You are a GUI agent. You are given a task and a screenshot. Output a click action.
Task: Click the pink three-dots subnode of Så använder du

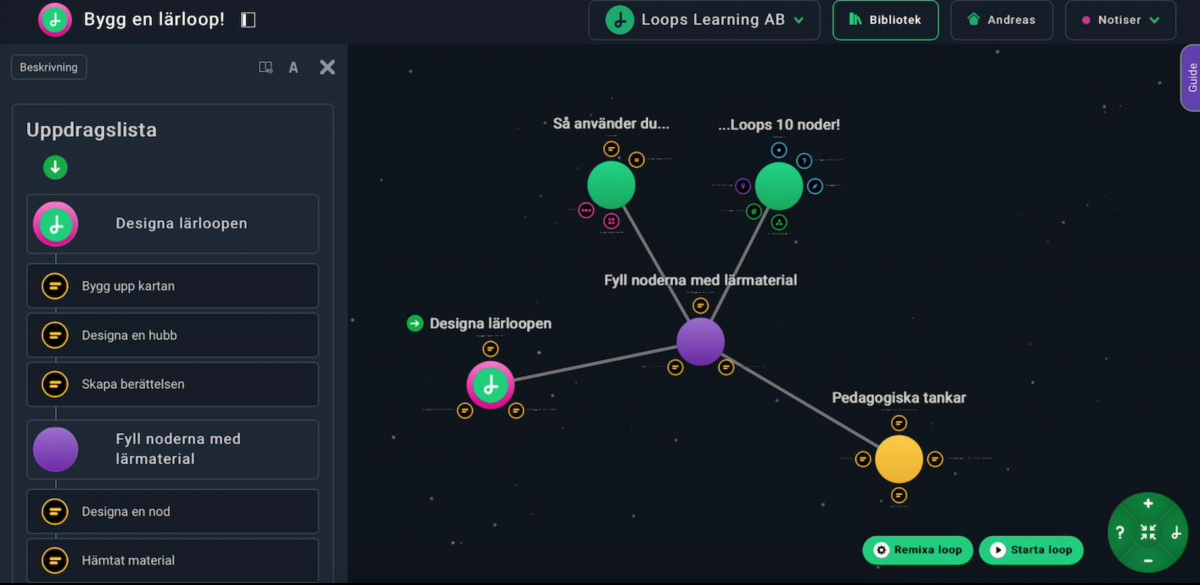pyautogui.click(x=586, y=210)
